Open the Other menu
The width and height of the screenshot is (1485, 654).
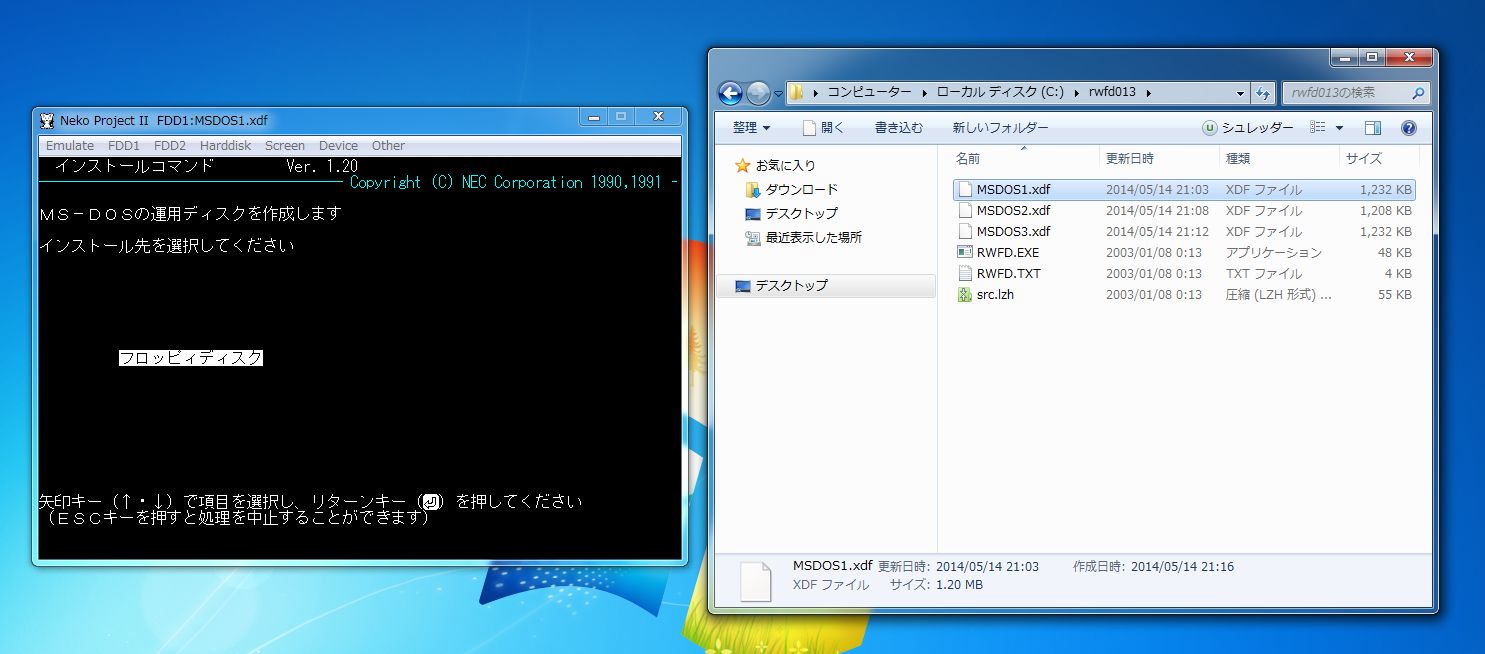coord(388,145)
